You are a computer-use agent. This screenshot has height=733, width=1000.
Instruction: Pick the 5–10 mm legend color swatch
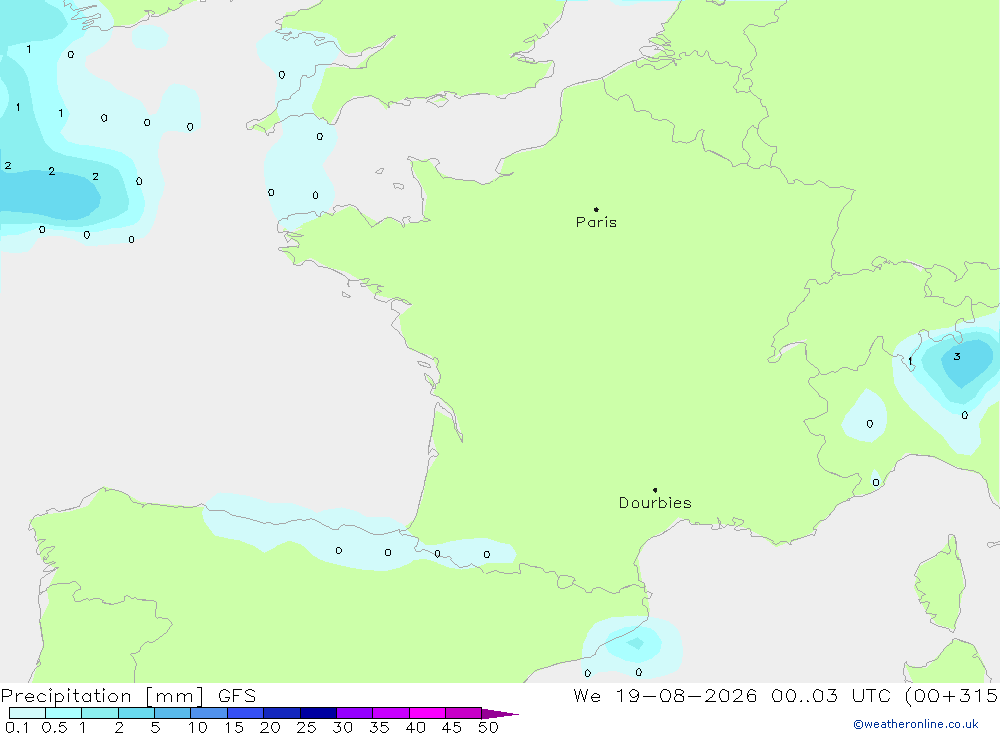tap(173, 713)
